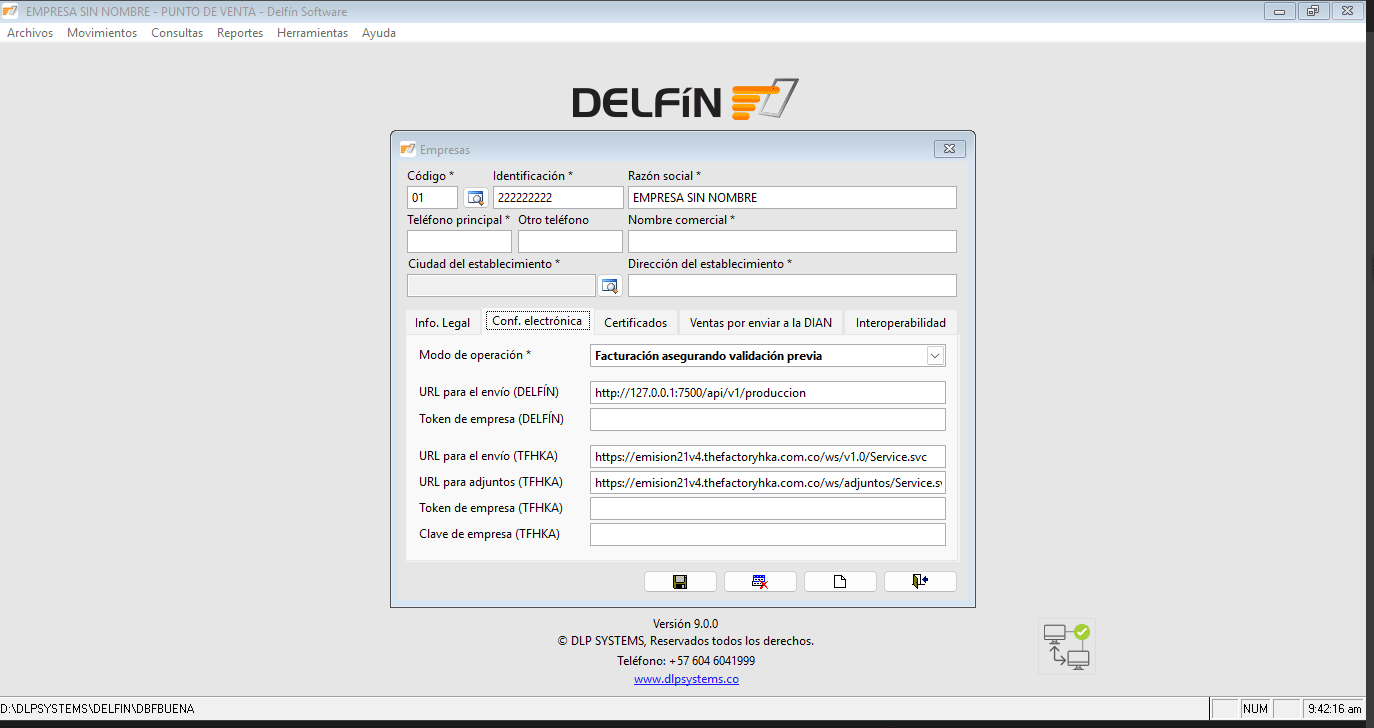Click the exit door icon button
The image size is (1374, 728).
click(x=920, y=582)
